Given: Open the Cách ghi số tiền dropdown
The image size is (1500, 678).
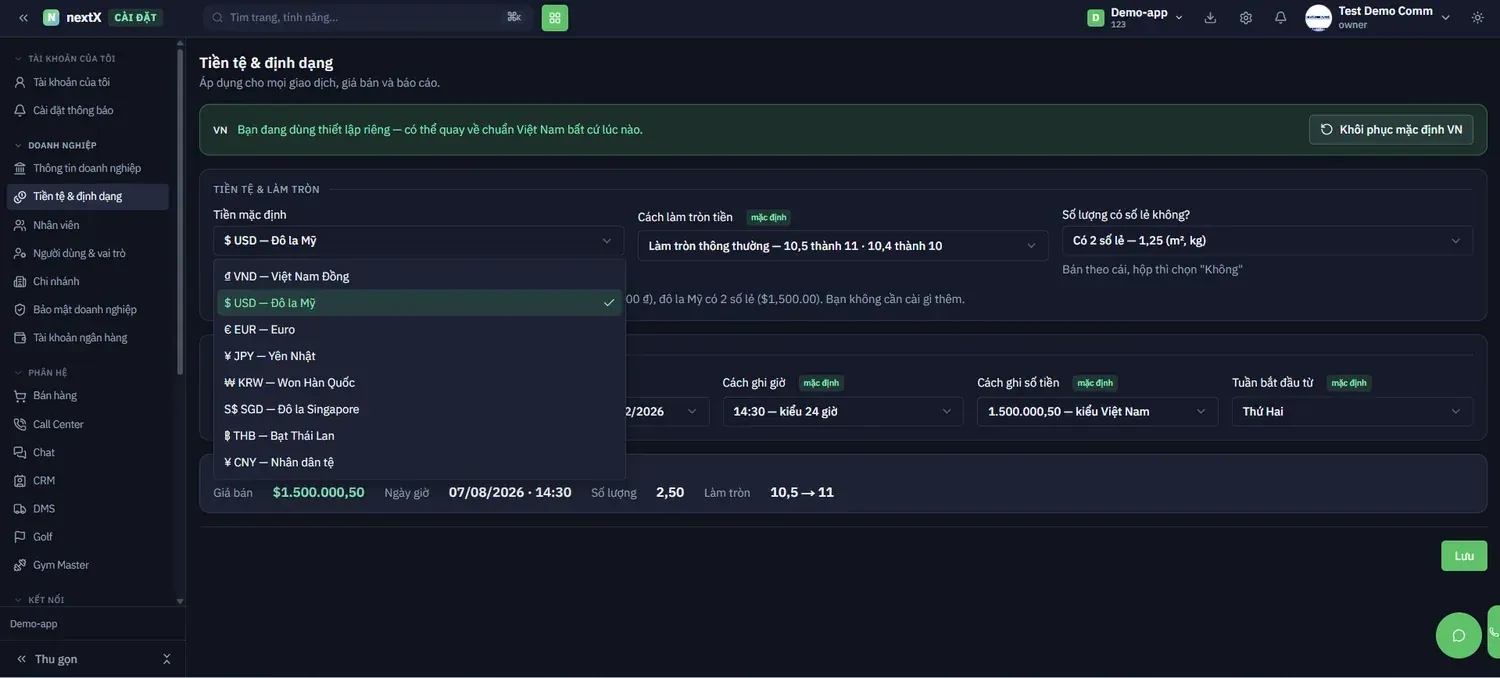Looking at the screenshot, I should 1097,411.
